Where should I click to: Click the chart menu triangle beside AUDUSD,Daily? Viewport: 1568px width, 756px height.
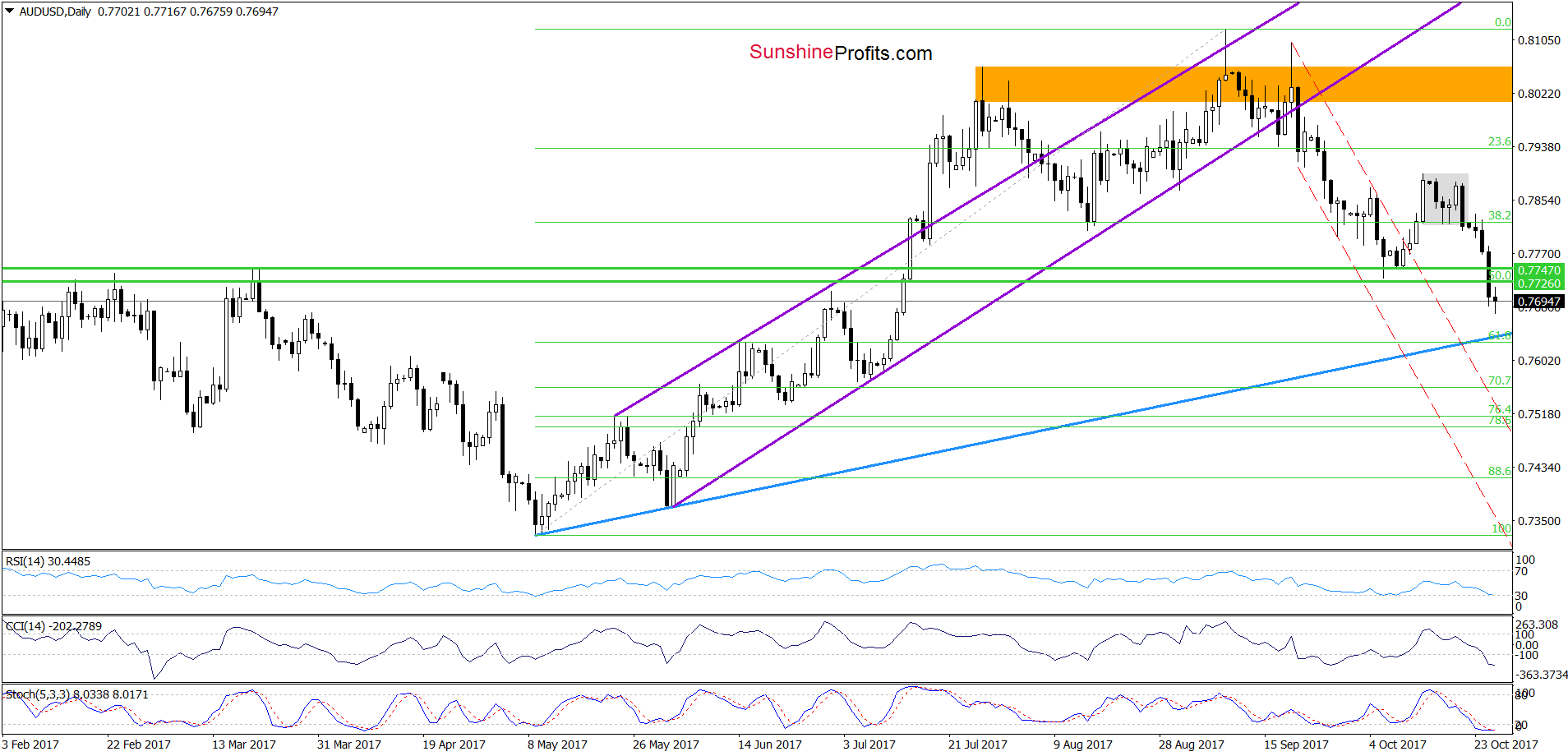point(10,12)
